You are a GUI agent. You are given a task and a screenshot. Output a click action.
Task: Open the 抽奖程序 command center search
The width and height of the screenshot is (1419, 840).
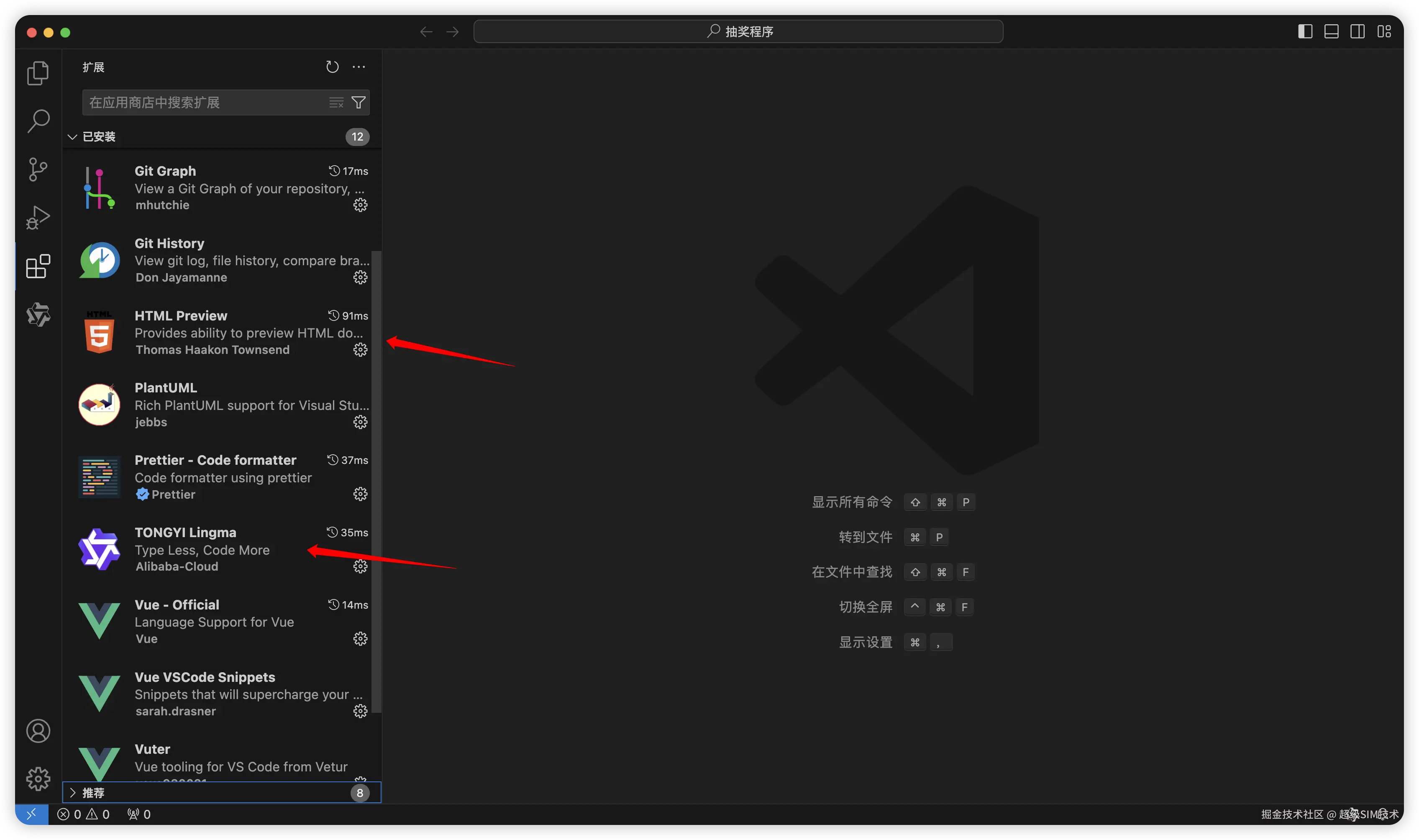tap(738, 32)
